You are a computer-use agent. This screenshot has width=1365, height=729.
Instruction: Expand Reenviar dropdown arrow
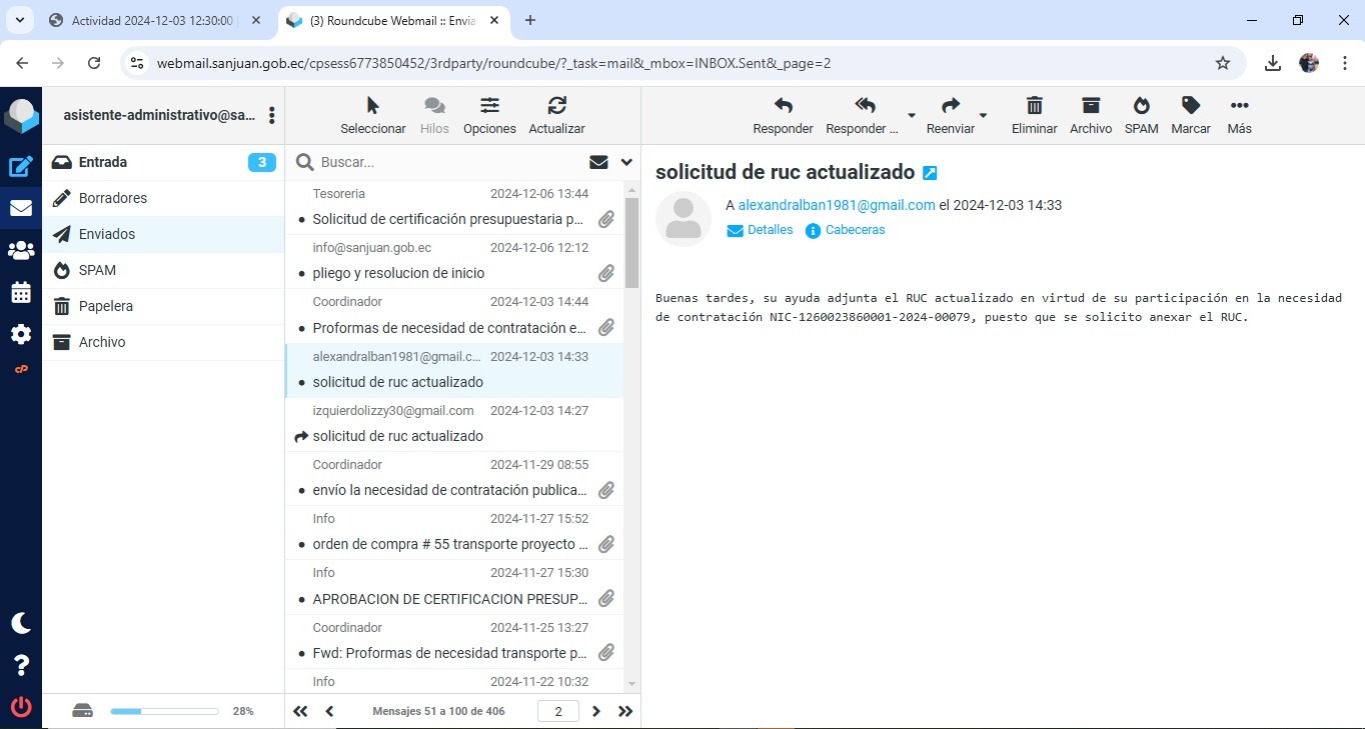(983, 115)
